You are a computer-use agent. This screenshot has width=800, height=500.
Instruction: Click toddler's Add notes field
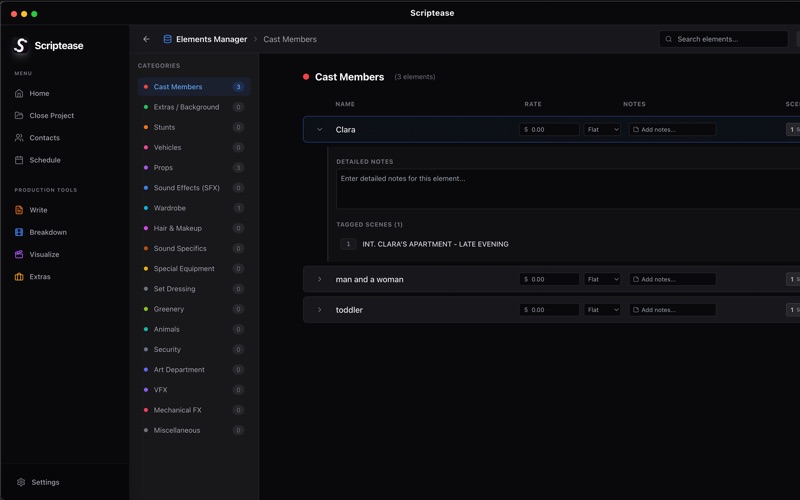click(x=672, y=310)
